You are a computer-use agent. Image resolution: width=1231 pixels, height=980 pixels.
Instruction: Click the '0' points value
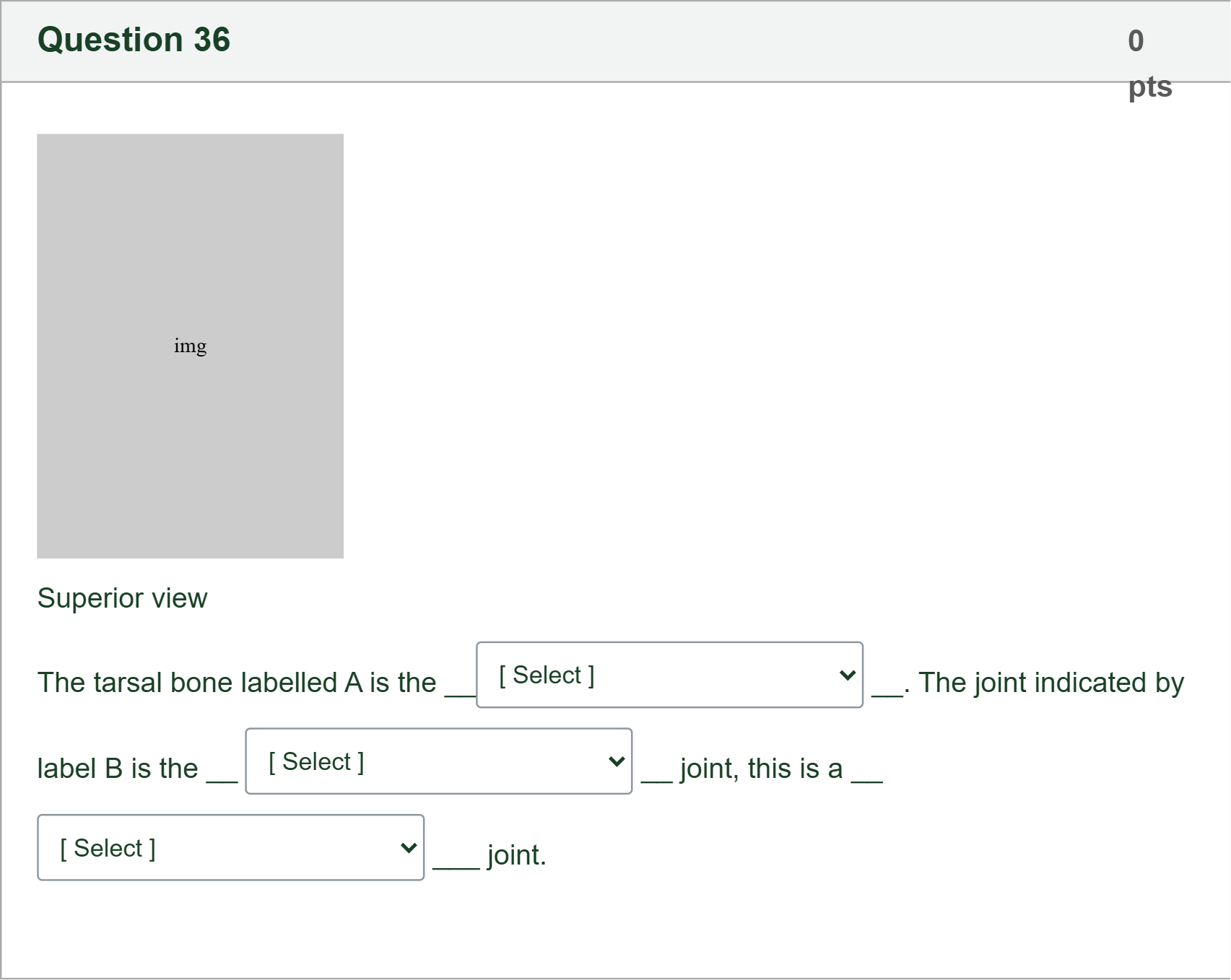1135,41
